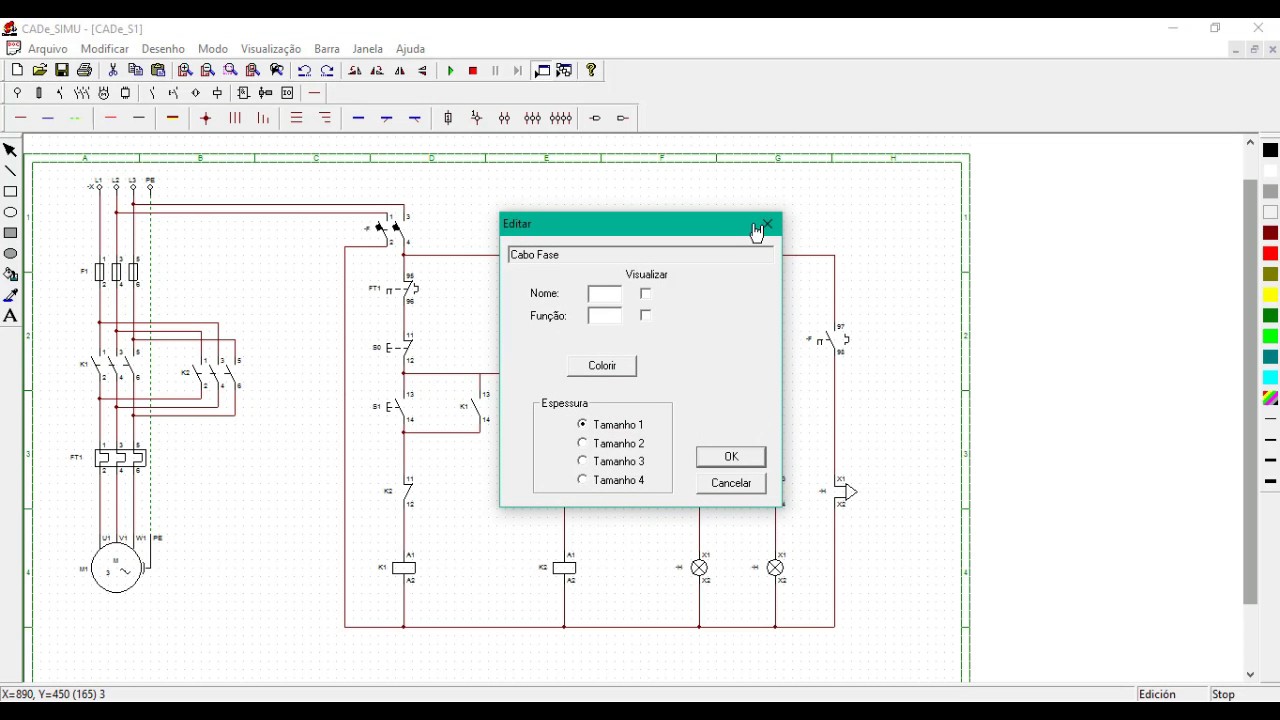The height and width of the screenshot is (720, 1280).
Task: Click the scroll down arrow
Action: [1250, 675]
